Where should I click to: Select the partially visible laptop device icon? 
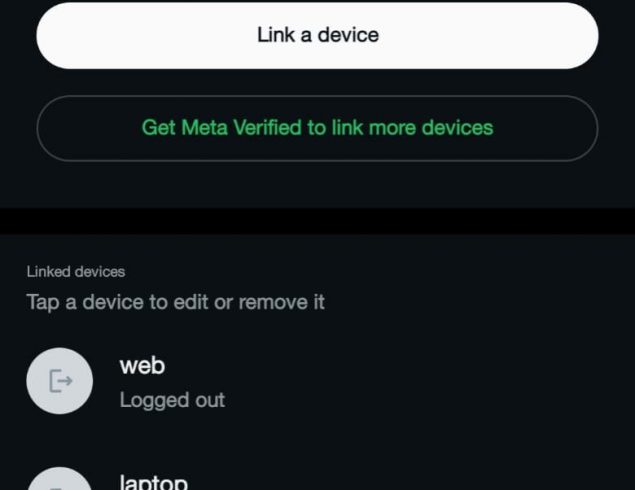click(60, 479)
